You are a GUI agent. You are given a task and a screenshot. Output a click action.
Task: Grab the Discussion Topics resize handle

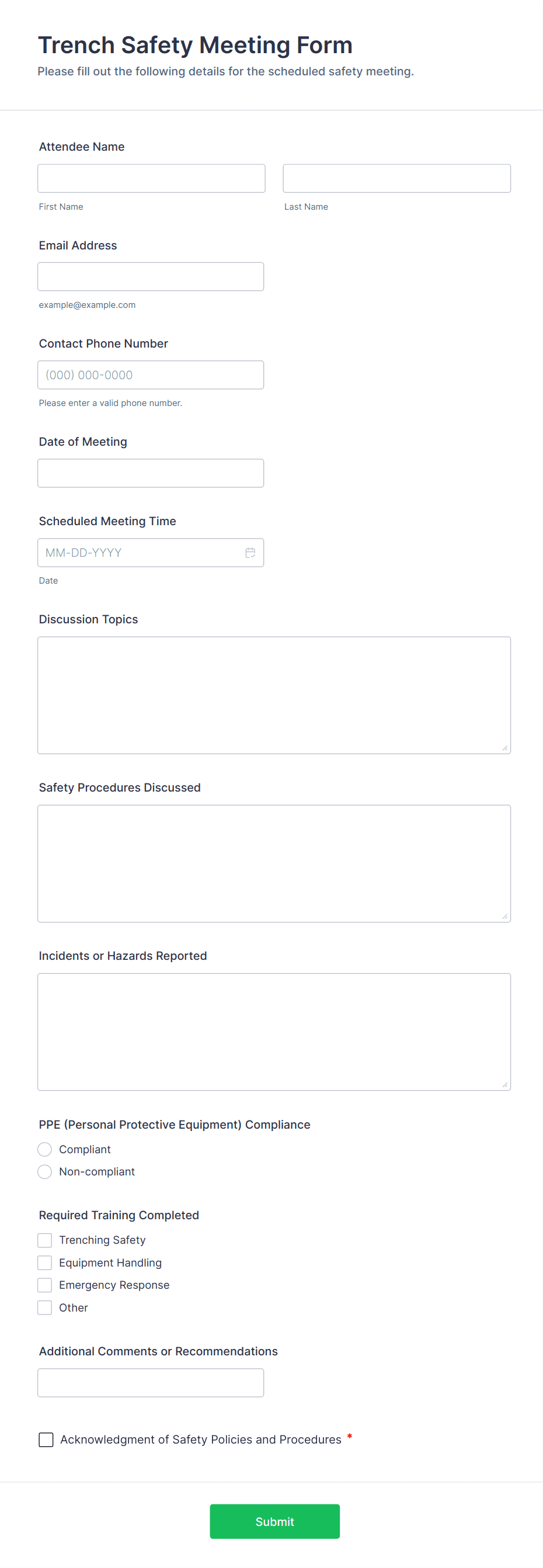[x=504, y=748]
